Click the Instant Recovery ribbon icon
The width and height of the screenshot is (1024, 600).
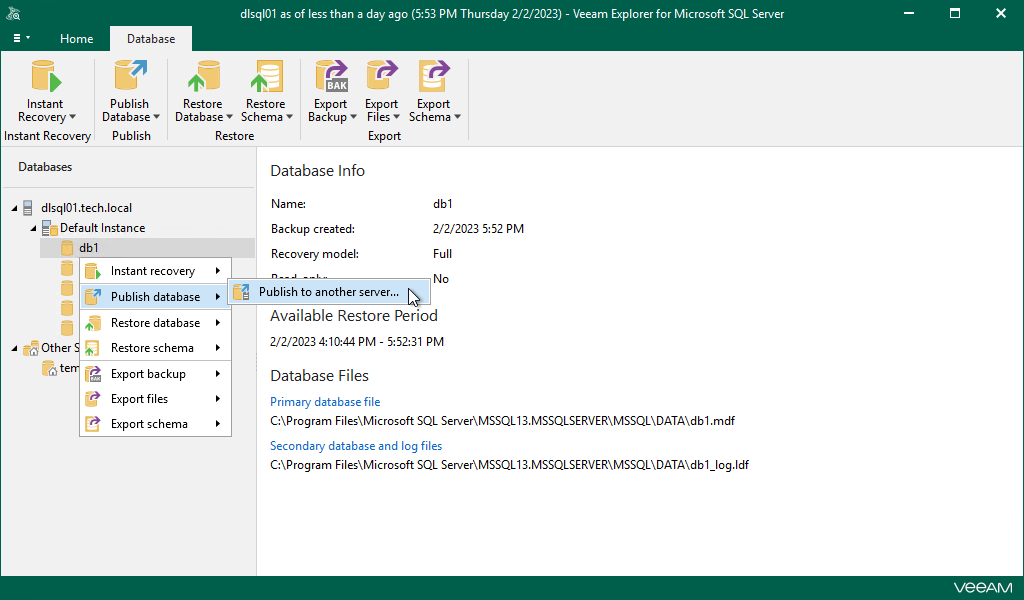coord(46,76)
